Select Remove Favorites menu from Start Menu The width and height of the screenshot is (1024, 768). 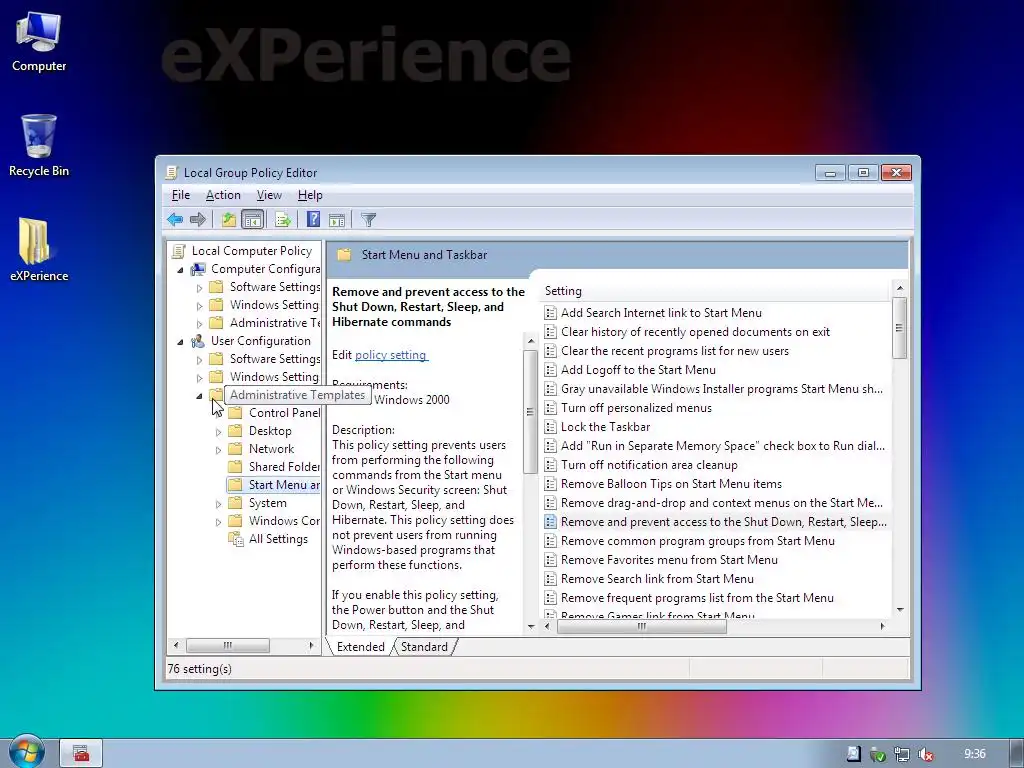[x=669, y=560]
